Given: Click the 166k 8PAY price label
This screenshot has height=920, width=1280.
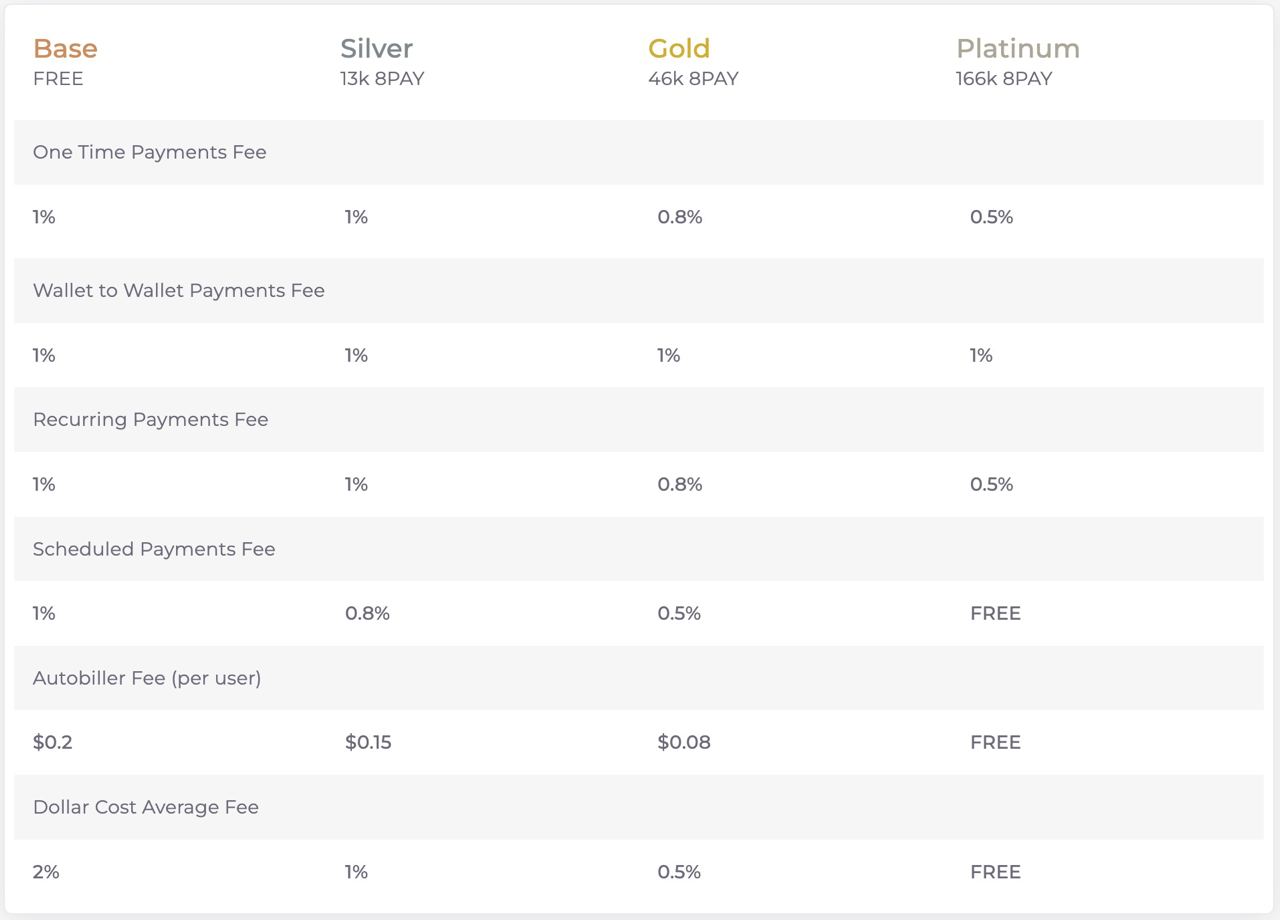Looking at the screenshot, I should (x=1003, y=79).
